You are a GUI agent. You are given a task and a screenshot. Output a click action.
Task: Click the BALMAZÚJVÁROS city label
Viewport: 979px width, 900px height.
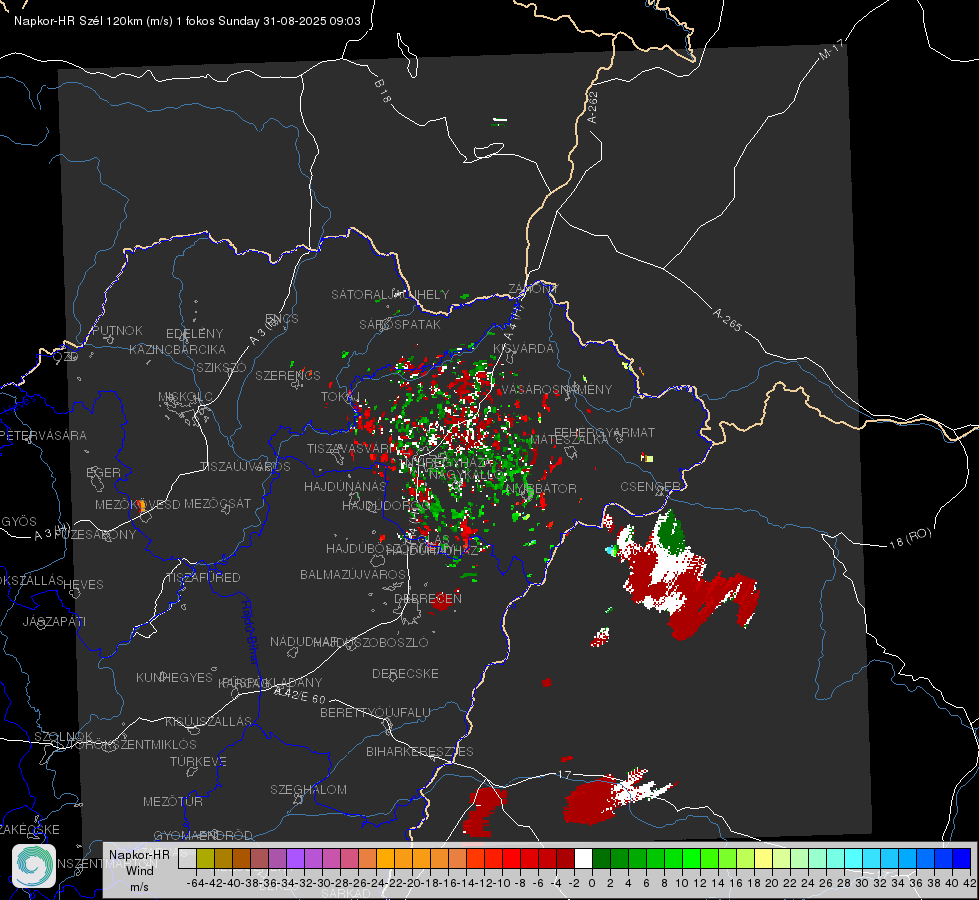pos(353,575)
